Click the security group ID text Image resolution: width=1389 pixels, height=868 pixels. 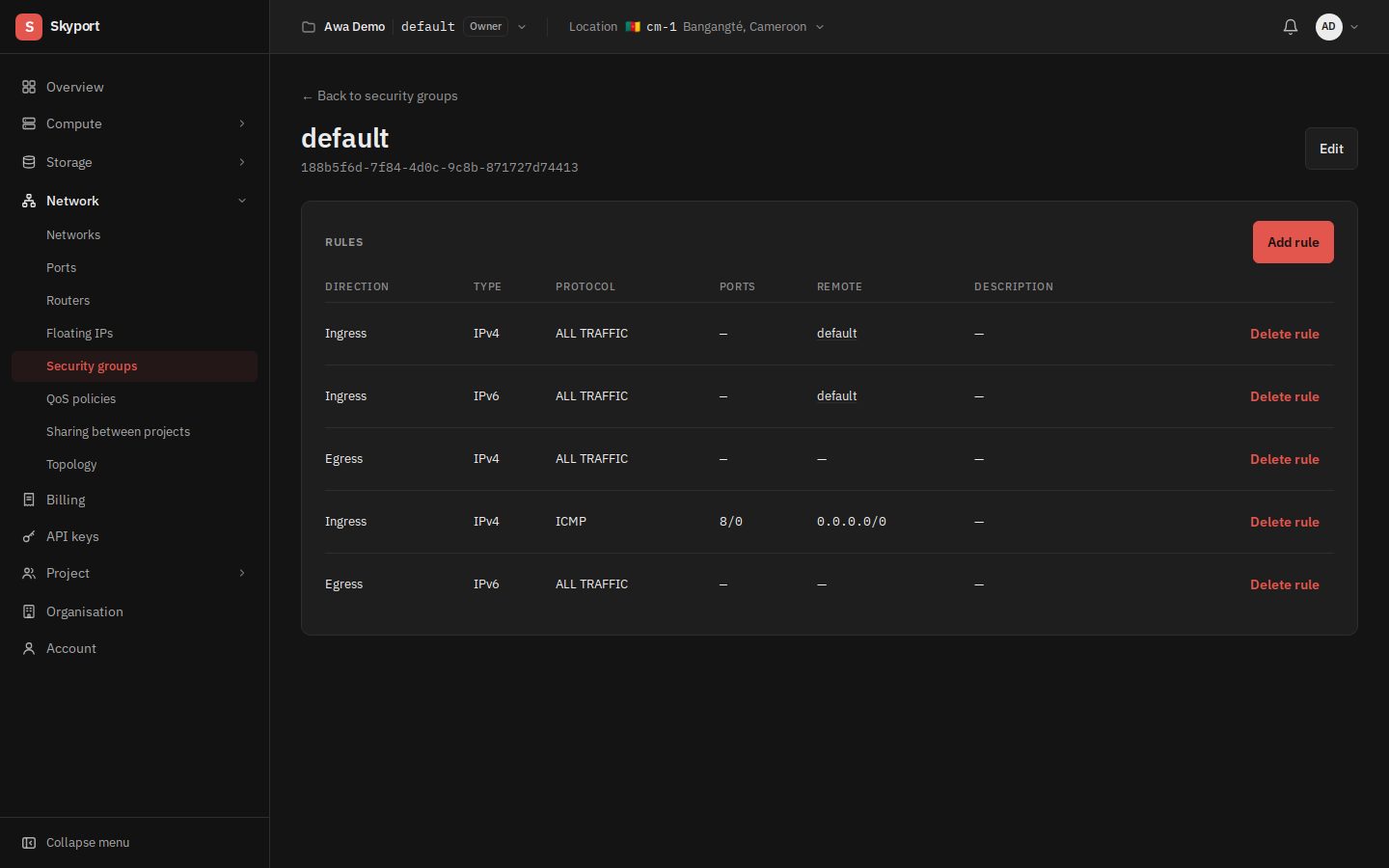(x=440, y=168)
